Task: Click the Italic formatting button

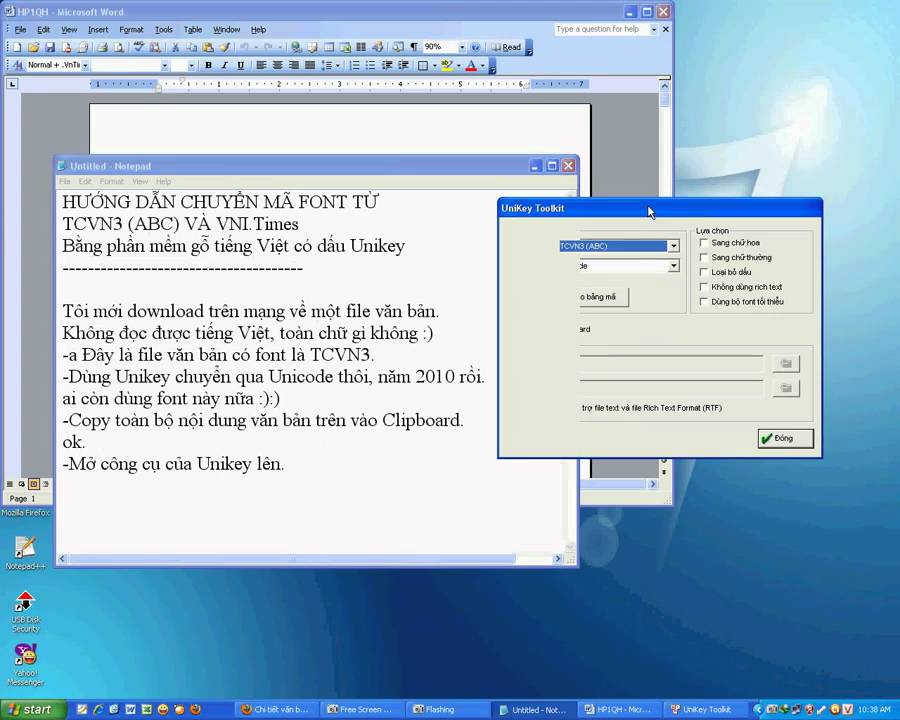Action: pyautogui.click(x=224, y=65)
